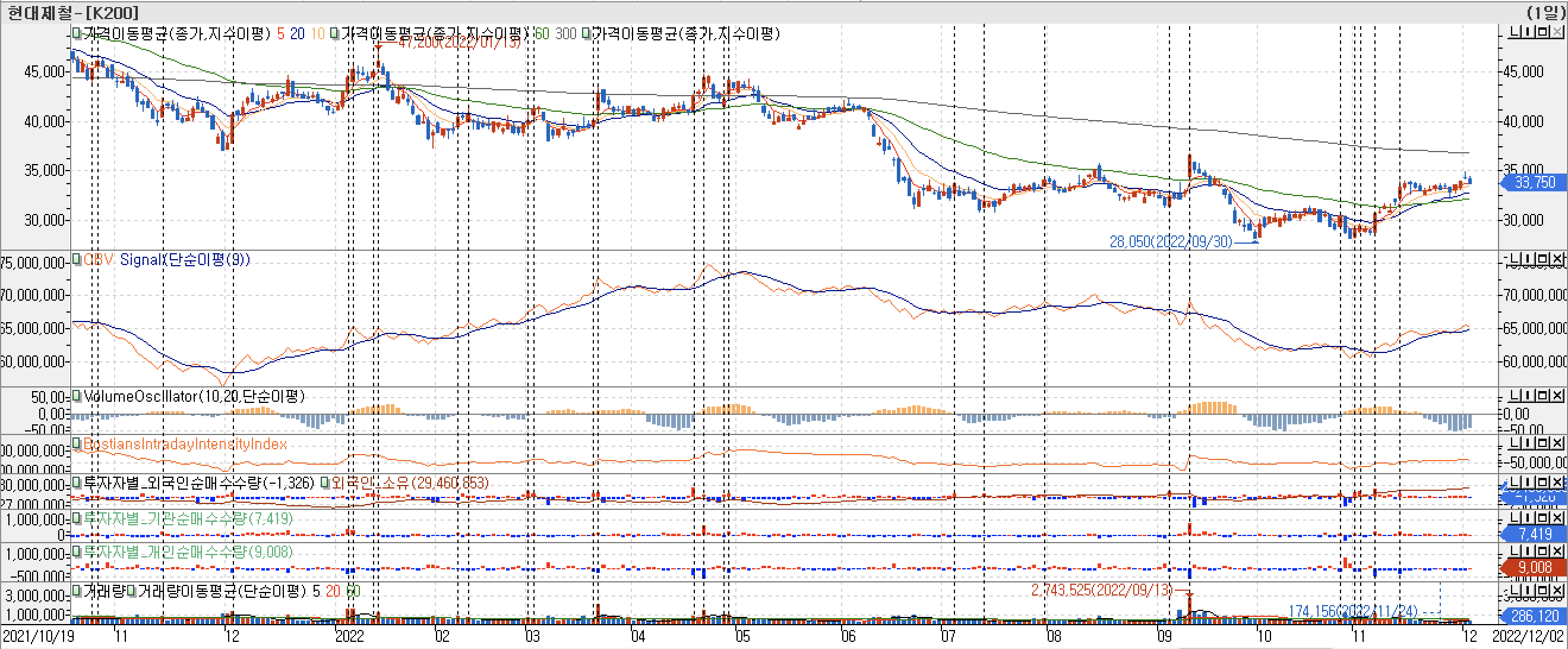This screenshot has width=1568, height=649.
Task: Click the L-shaped button of the main price panel
Action: click(x=1516, y=31)
